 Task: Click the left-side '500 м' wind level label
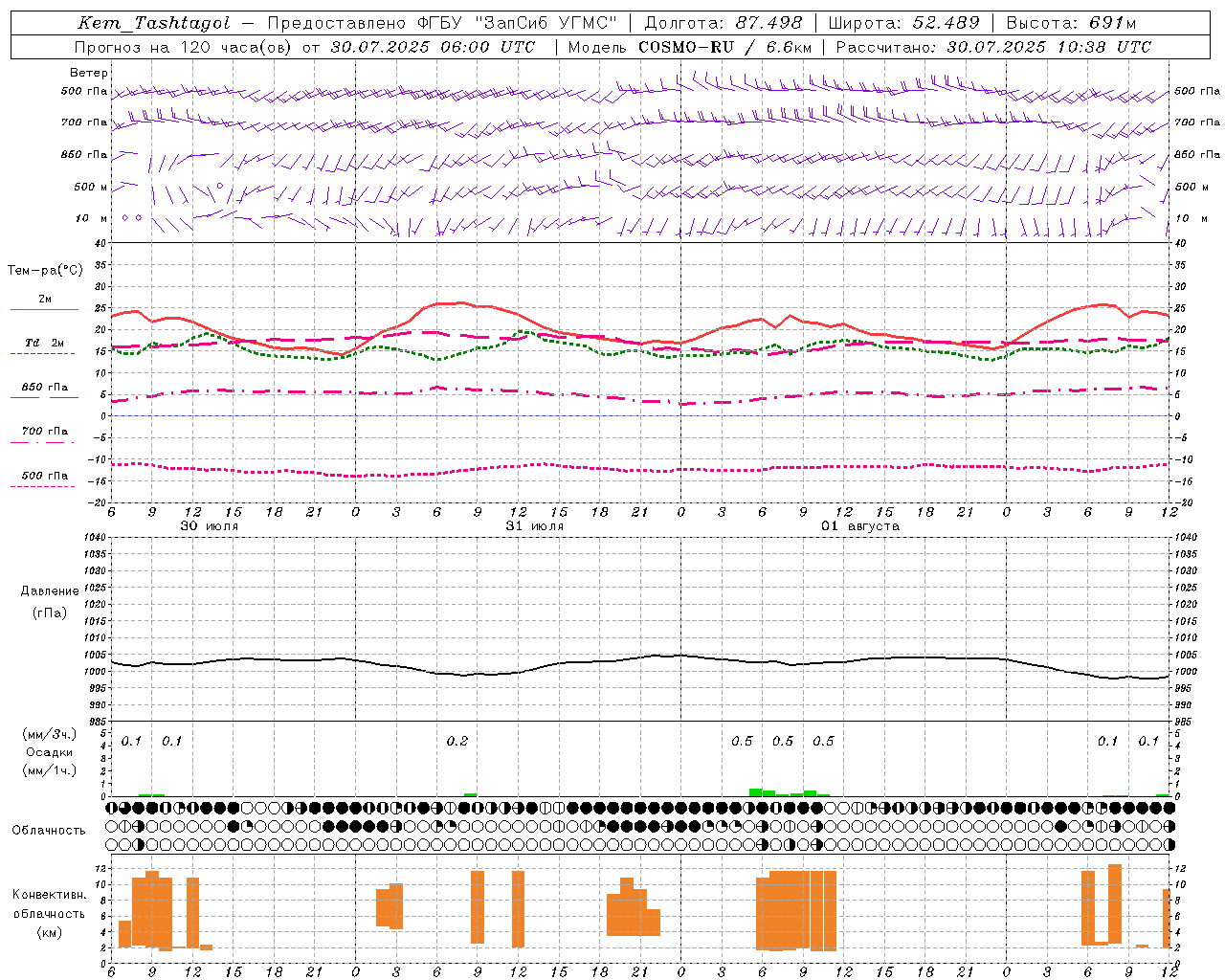click(x=91, y=187)
